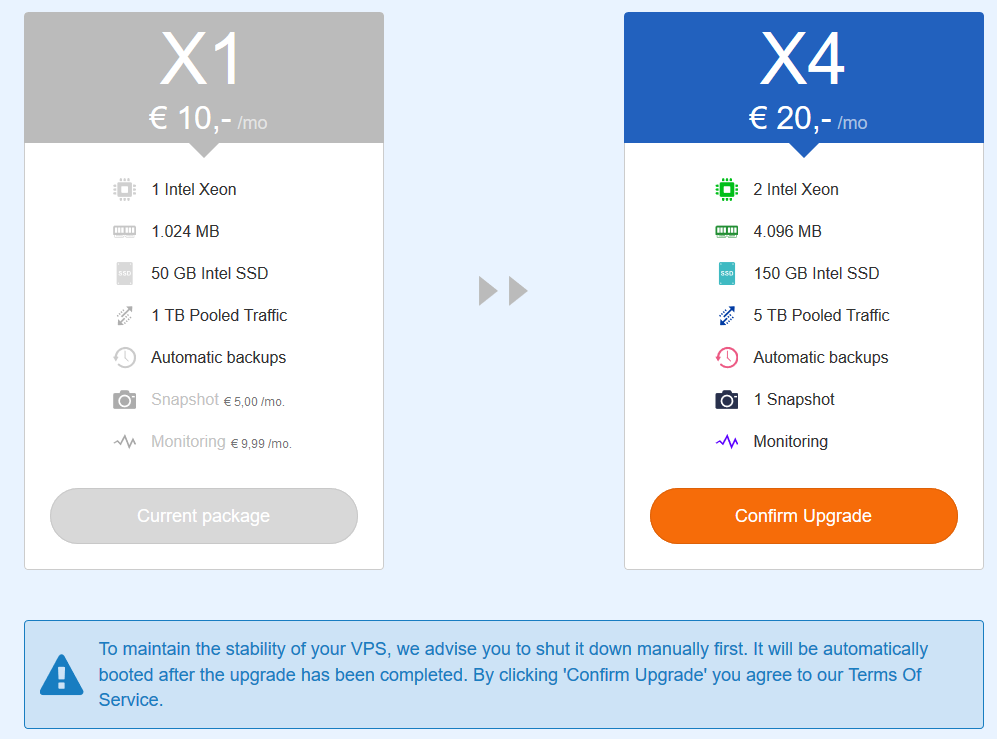Click the gray SSD icon beside 50 GB
The image size is (997, 739).
(125, 273)
